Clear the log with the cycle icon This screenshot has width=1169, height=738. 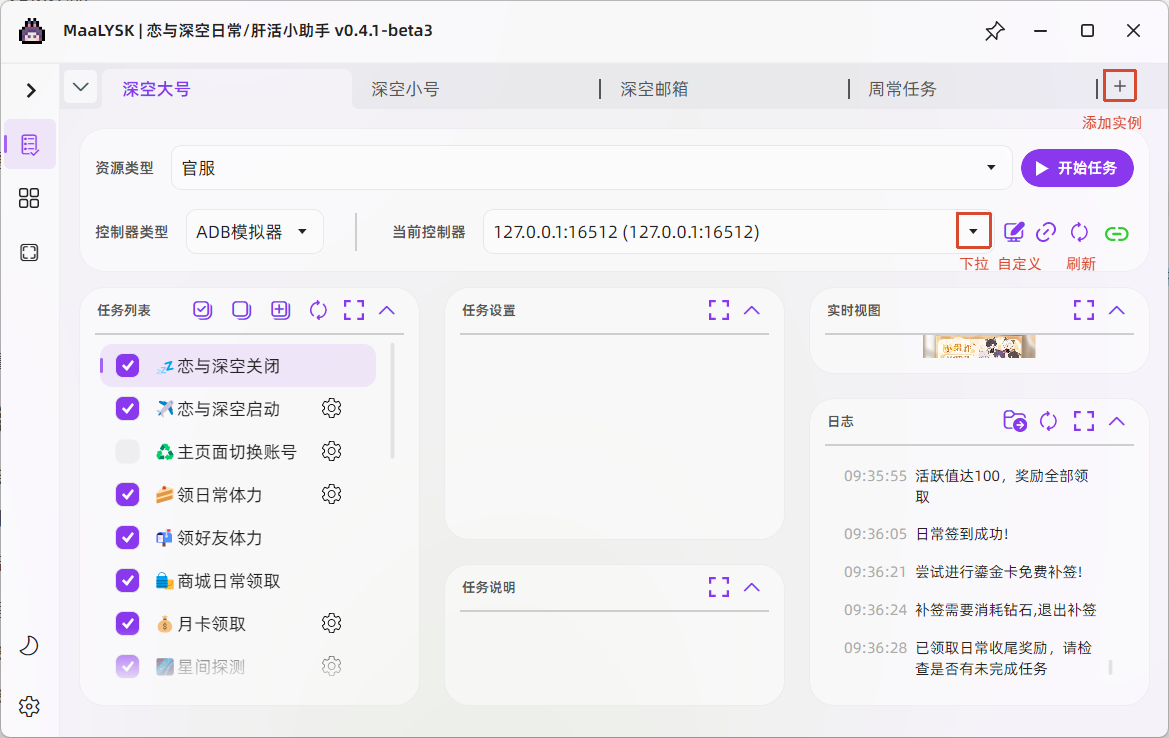tap(1048, 421)
